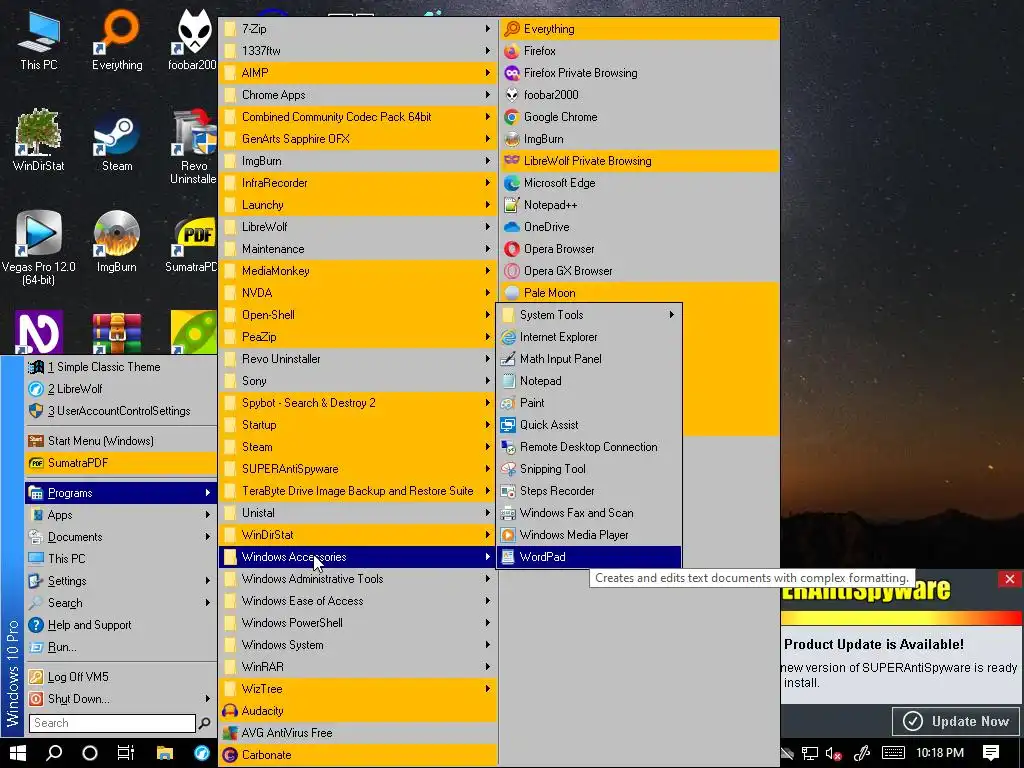Open the Launchy program folder

[x=358, y=205]
